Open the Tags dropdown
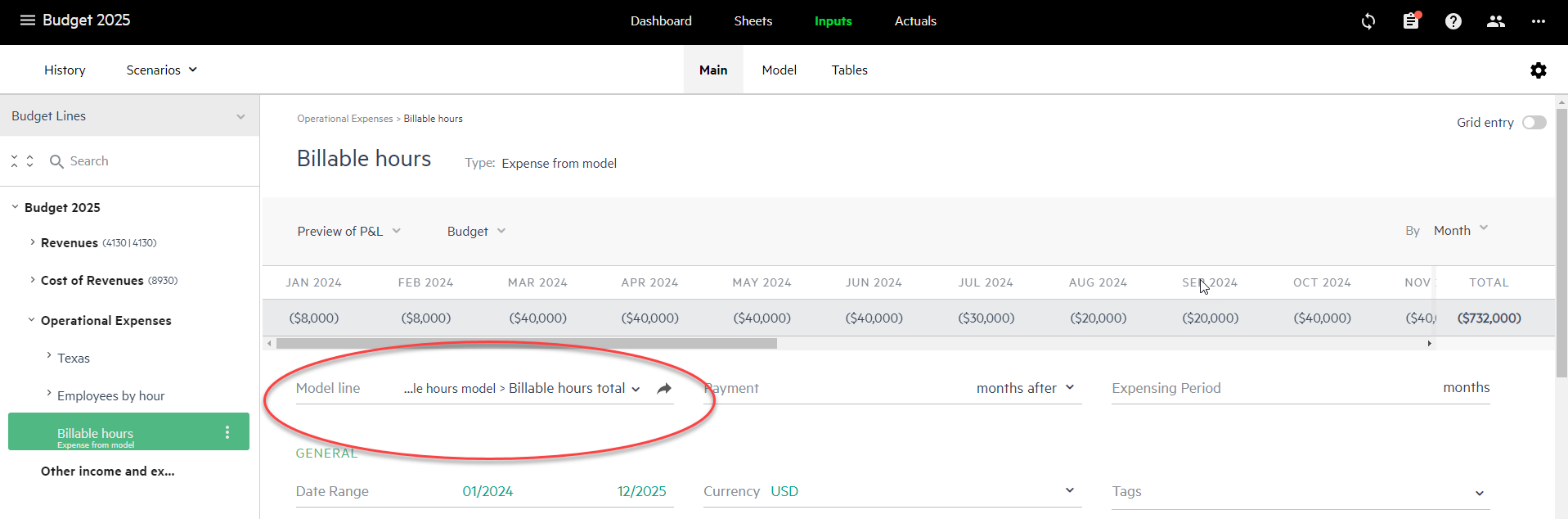Screen dimensions: 1568x519 pyautogui.click(x=1479, y=493)
